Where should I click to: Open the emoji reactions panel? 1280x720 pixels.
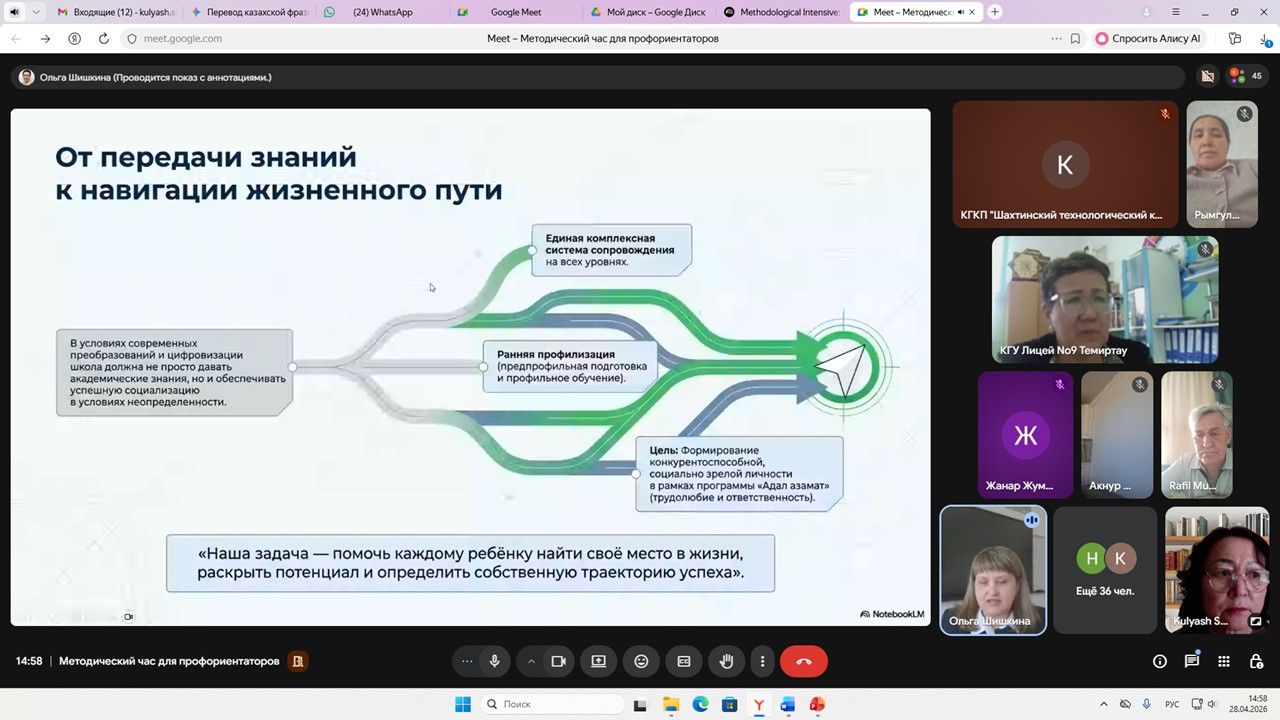pyautogui.click(x=641, y=661)
